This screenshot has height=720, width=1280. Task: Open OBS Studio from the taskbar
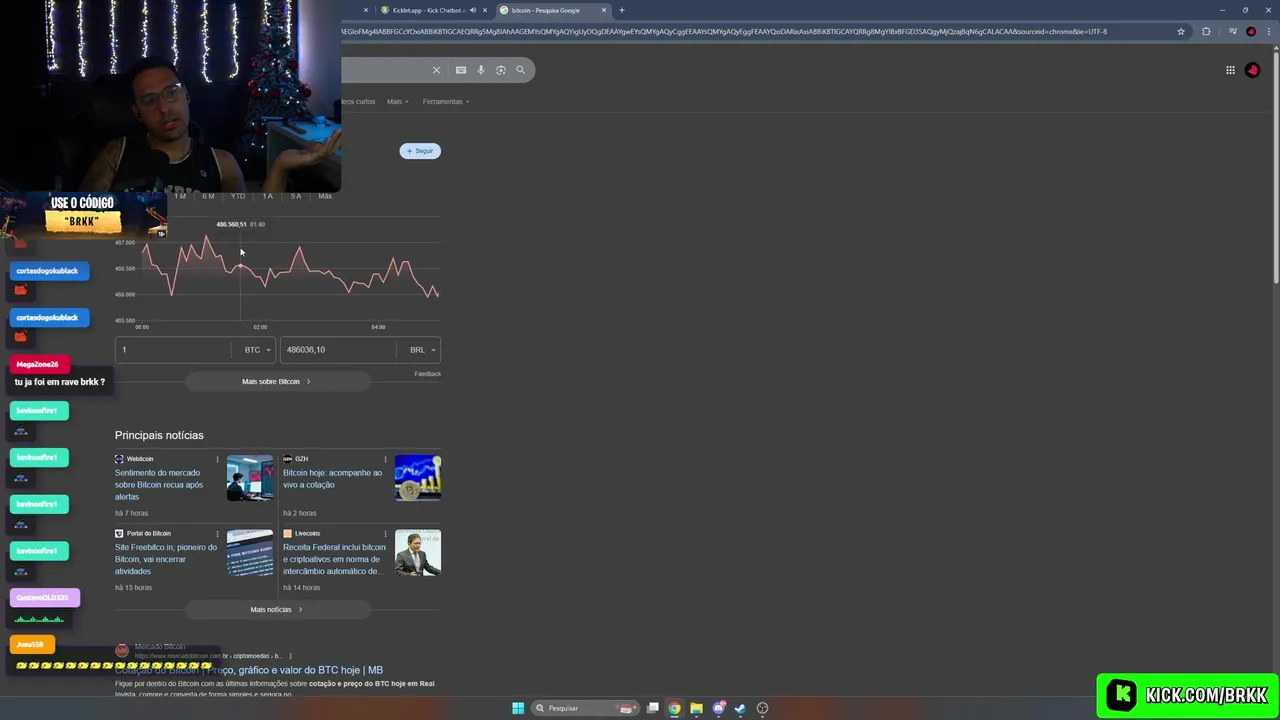click(762, 708)
